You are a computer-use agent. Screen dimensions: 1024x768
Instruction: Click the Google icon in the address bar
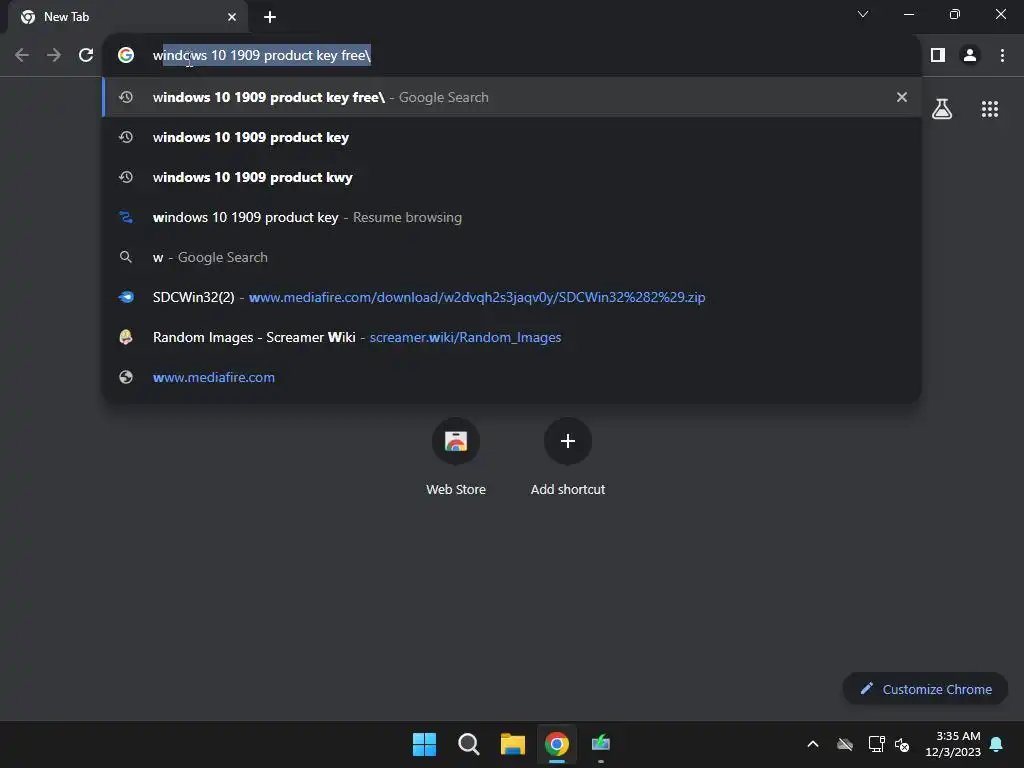click(x=126, y=56)
